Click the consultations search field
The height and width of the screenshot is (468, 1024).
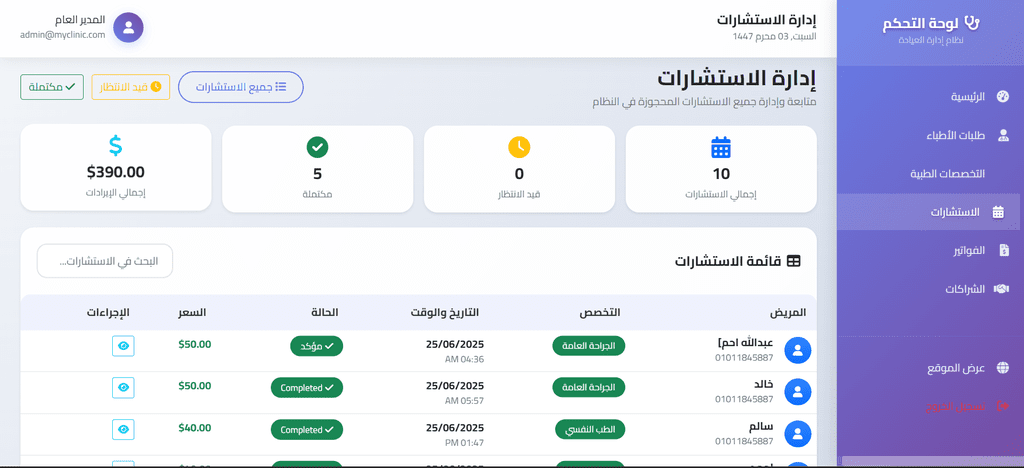105,261
